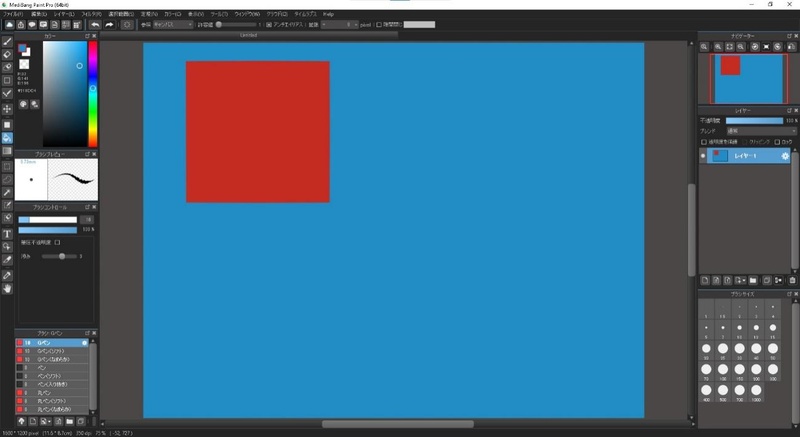Select the Bucket fill tool
Image resolution: width=800 pixels, height=437 pixels.
tap(7, 138)
